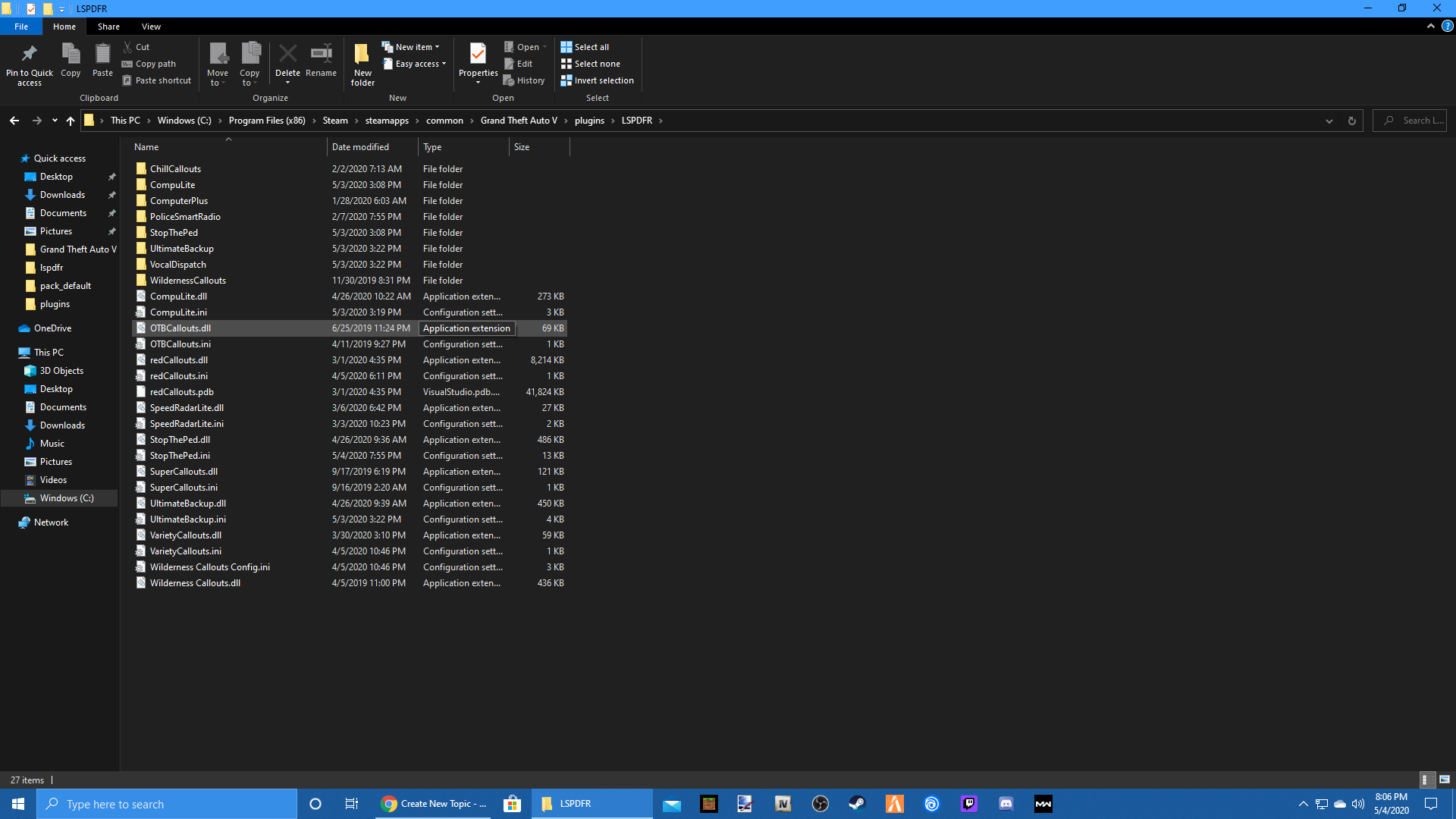Switch to details view toggle in status bar
Screen dimensions: 1456x819
coord(1426,780)
